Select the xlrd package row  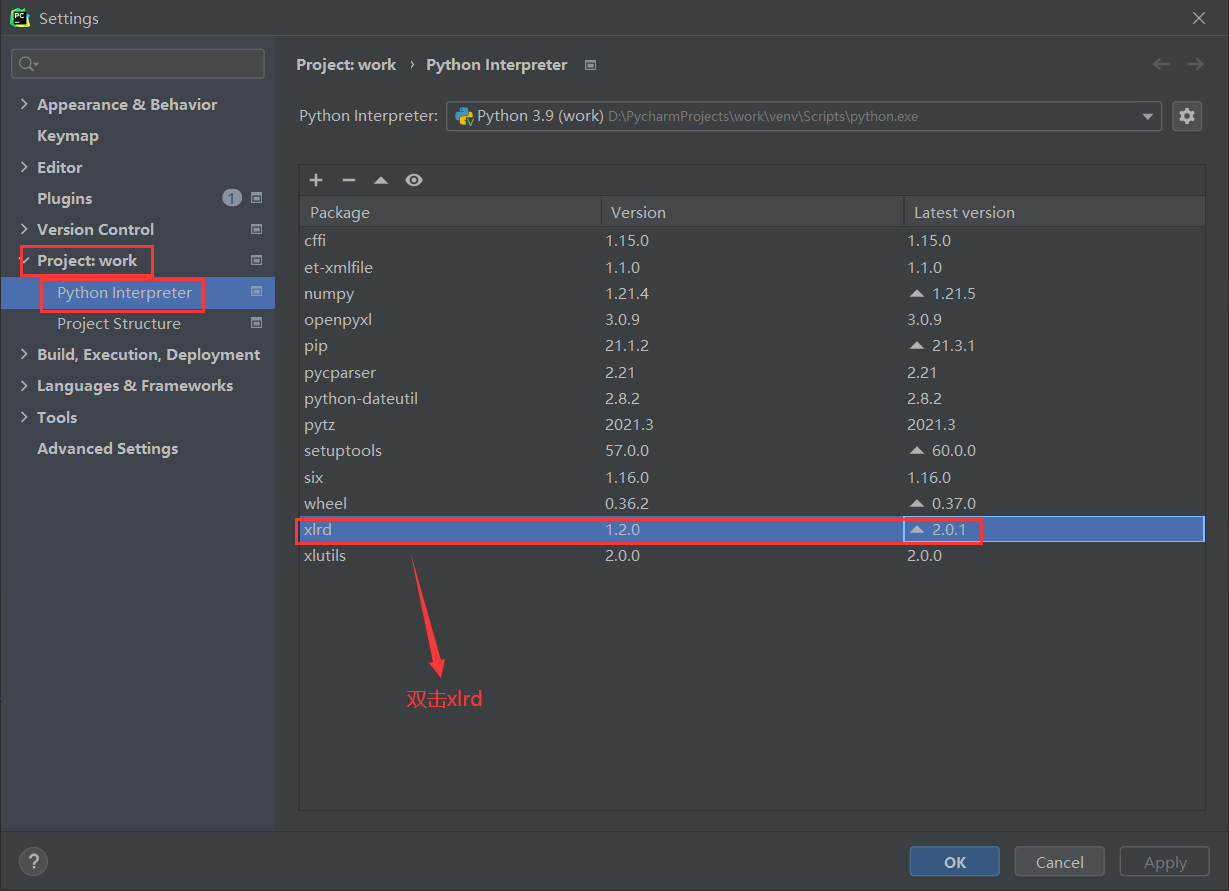752,530
